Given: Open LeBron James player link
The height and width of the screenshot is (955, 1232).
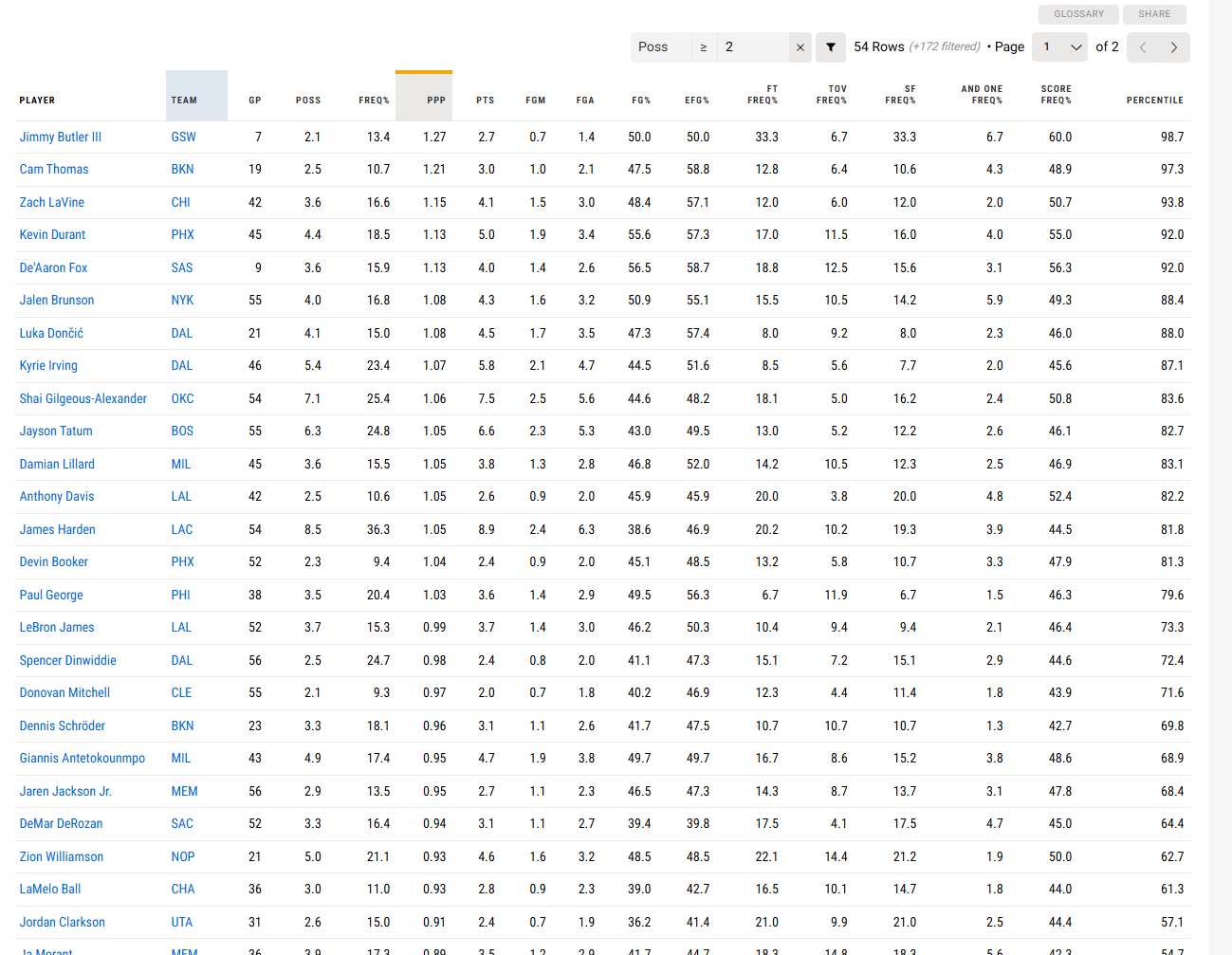Looking at the screenshot, I should click(x=57, y=628).
